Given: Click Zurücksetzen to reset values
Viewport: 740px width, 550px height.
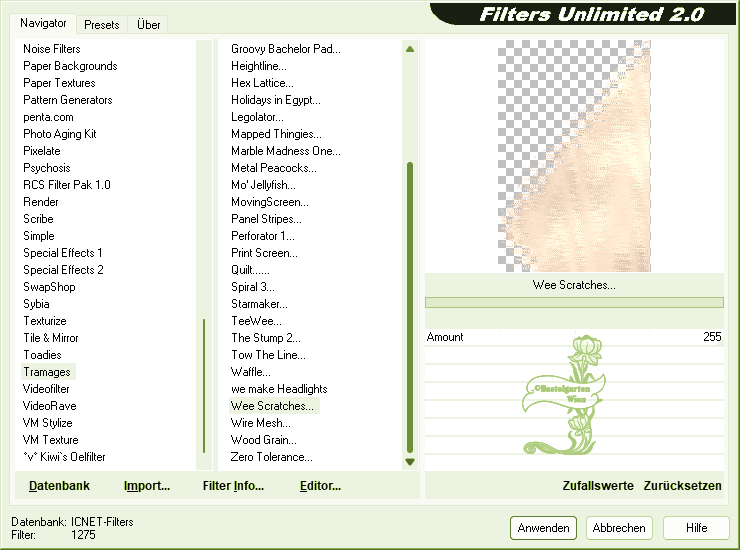Looking at the screenshot, I should point(682,486).
